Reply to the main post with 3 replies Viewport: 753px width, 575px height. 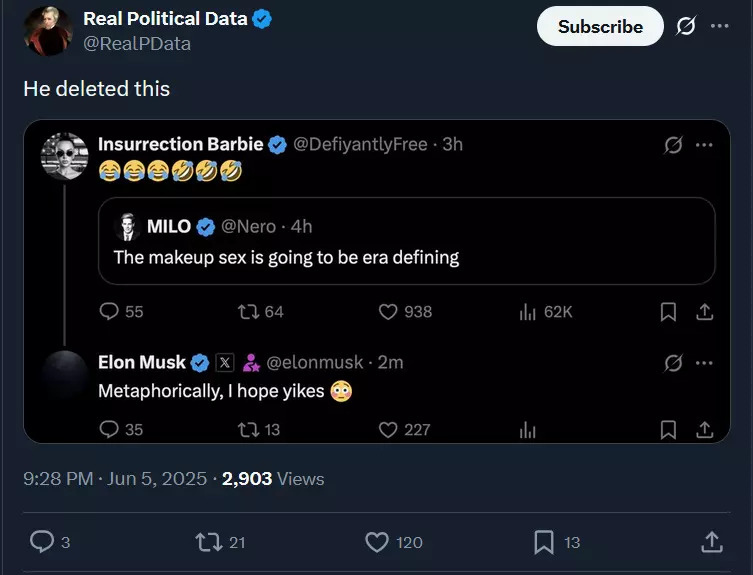[x=42, y=542]
